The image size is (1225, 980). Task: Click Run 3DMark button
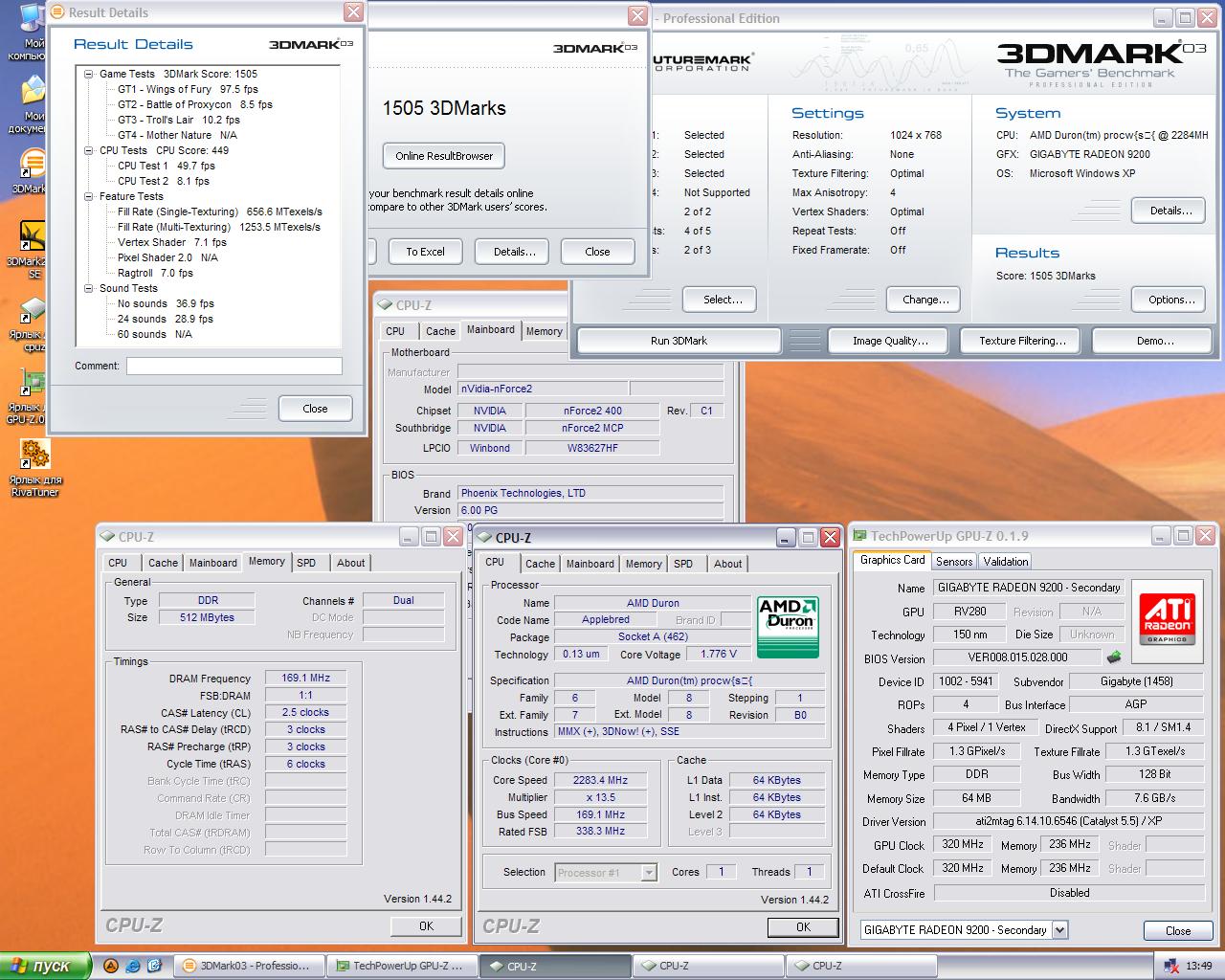679,341
